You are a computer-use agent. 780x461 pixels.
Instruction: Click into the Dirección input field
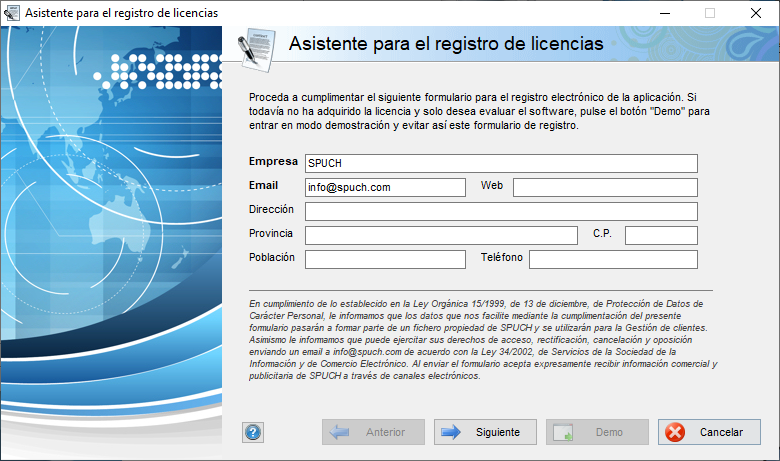(501, 211)
